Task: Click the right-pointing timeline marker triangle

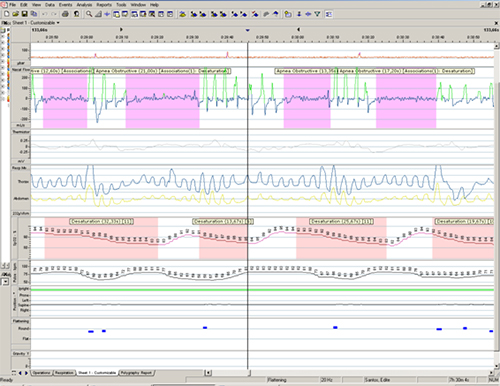Action: [121, 30]
